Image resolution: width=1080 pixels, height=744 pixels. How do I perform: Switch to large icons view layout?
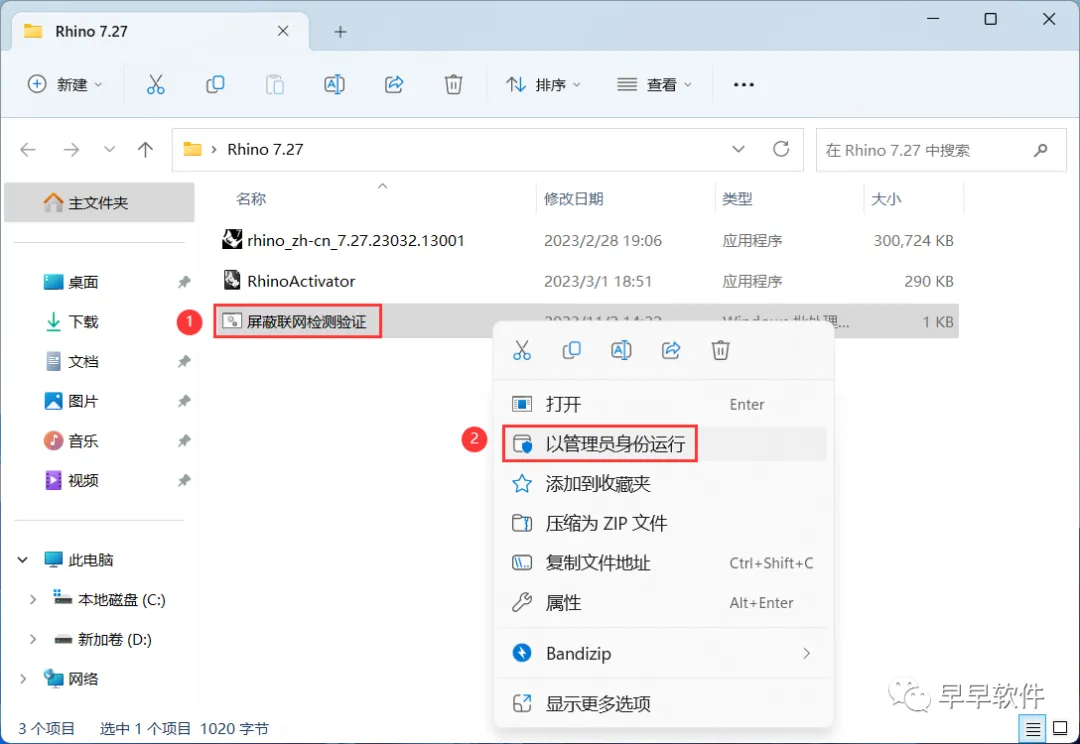click(1060, 728)
